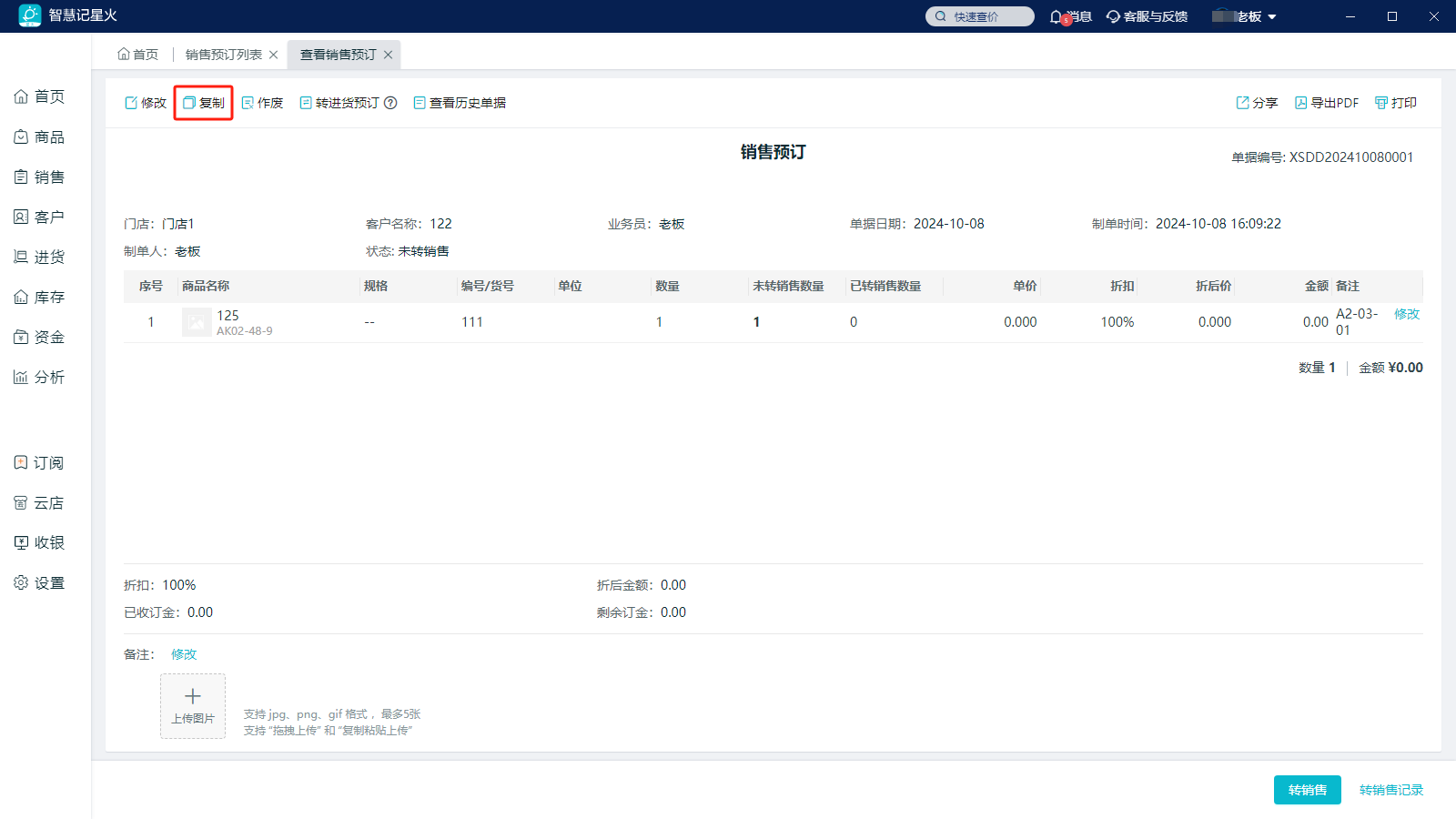Viewport: 1456px width, 819px height.
Task: Click the 未转销售数量 column header
Action: click(789, 286)
